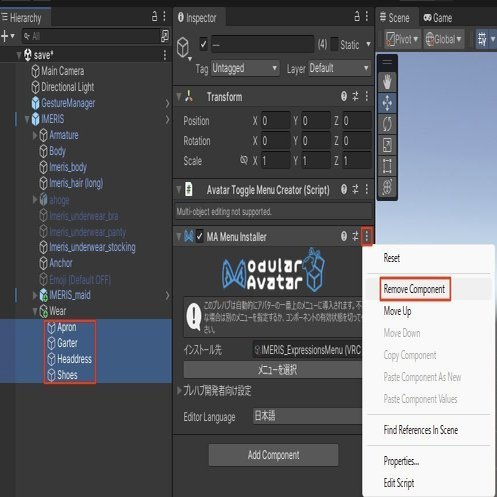Open the Tag dropdown showing Untagged
Screen dimensions: 497x497
pos(245,68)
